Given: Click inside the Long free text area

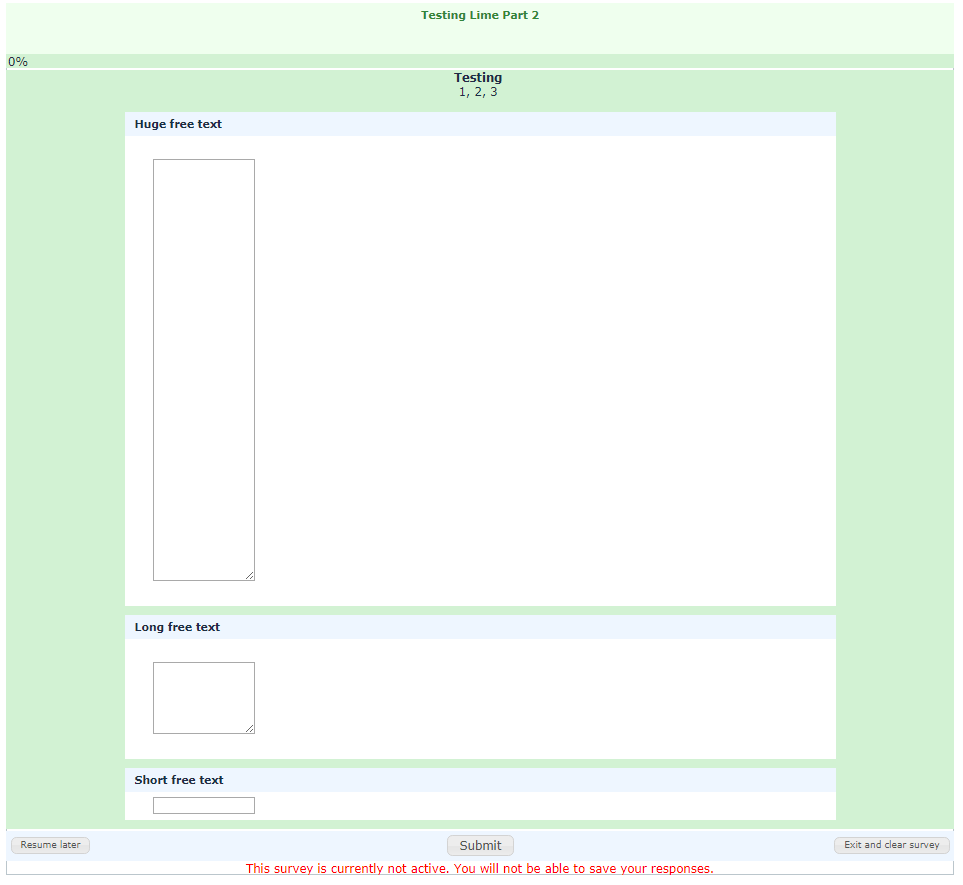Looking at the screenshot, I should tap(204, 698).
